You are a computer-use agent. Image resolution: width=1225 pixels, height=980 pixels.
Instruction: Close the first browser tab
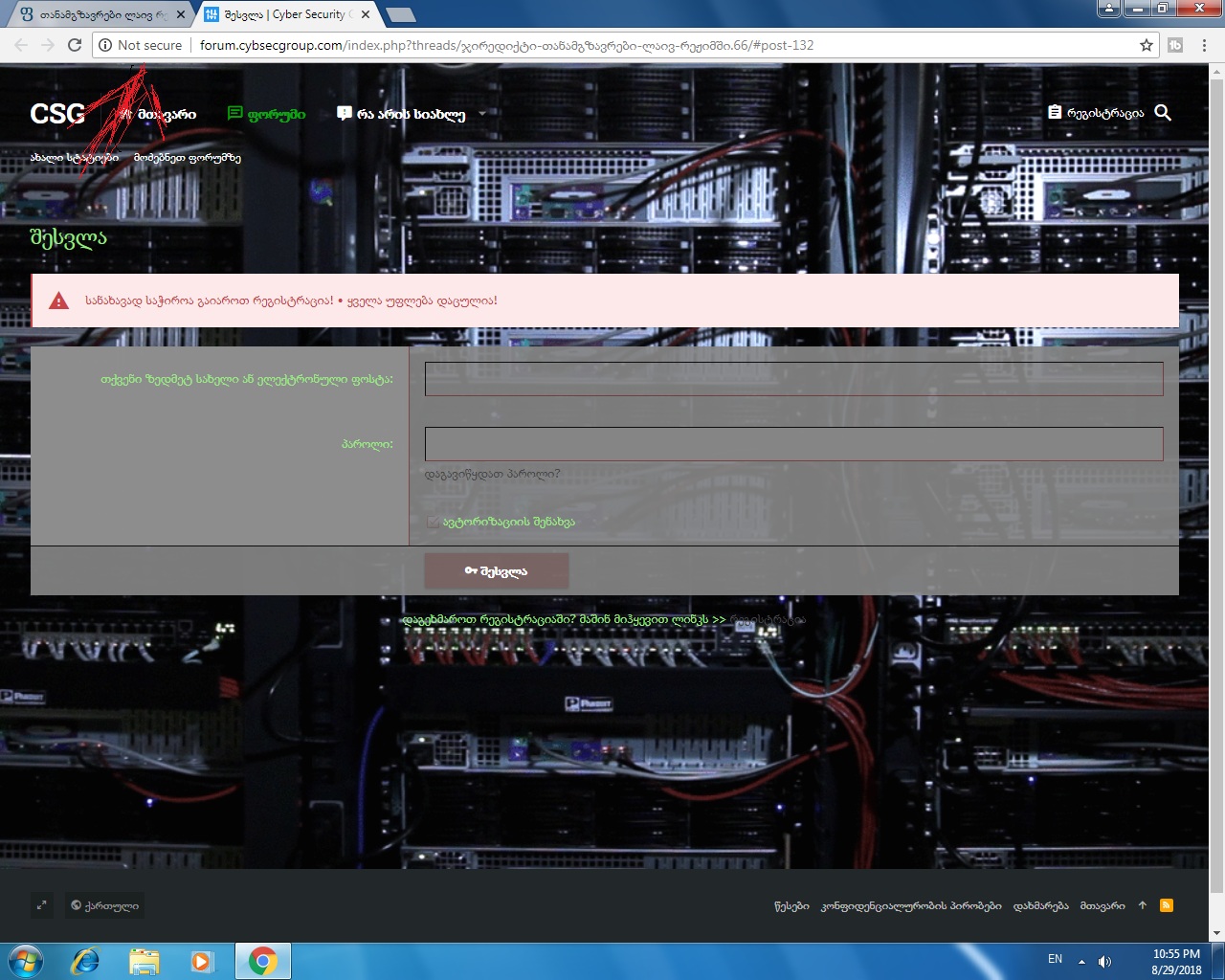181,14
